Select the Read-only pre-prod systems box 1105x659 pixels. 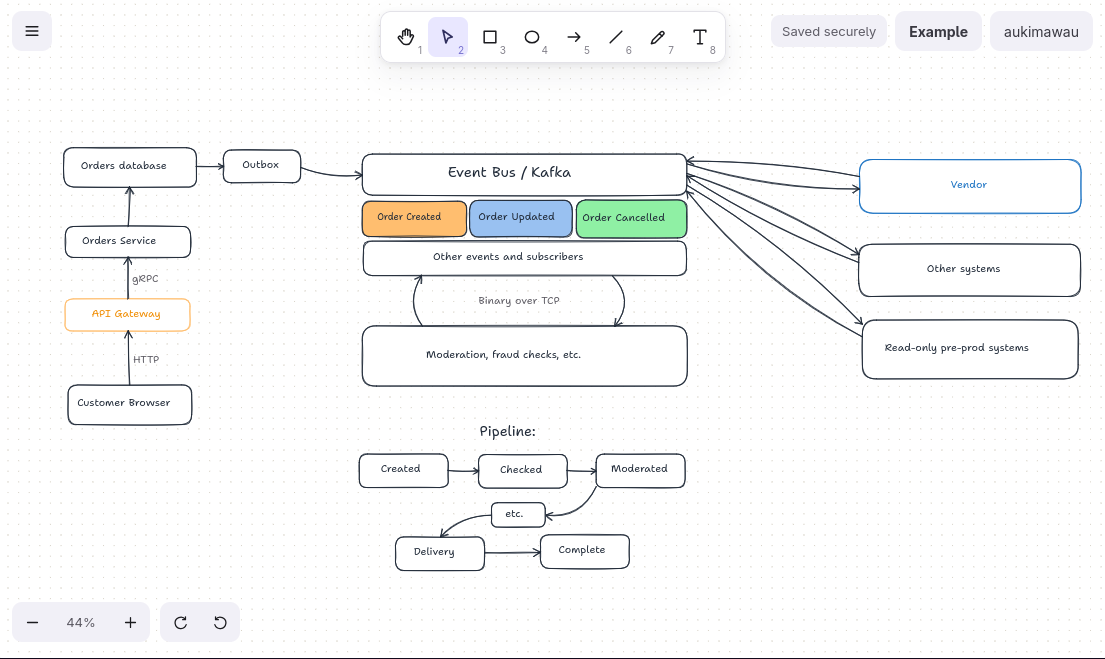point(970,350)
